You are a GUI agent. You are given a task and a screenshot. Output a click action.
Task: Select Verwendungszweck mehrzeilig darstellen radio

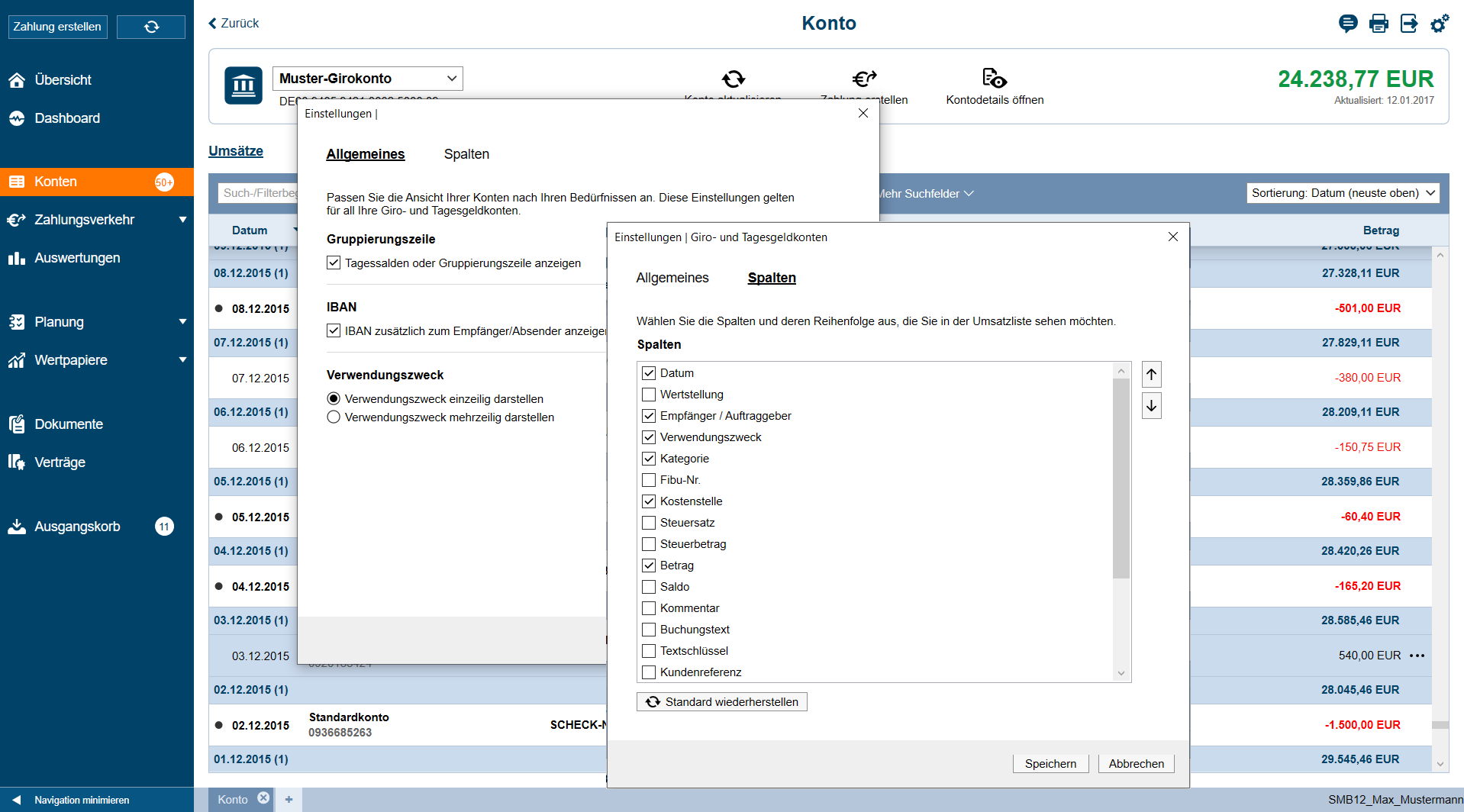point(334,417)
